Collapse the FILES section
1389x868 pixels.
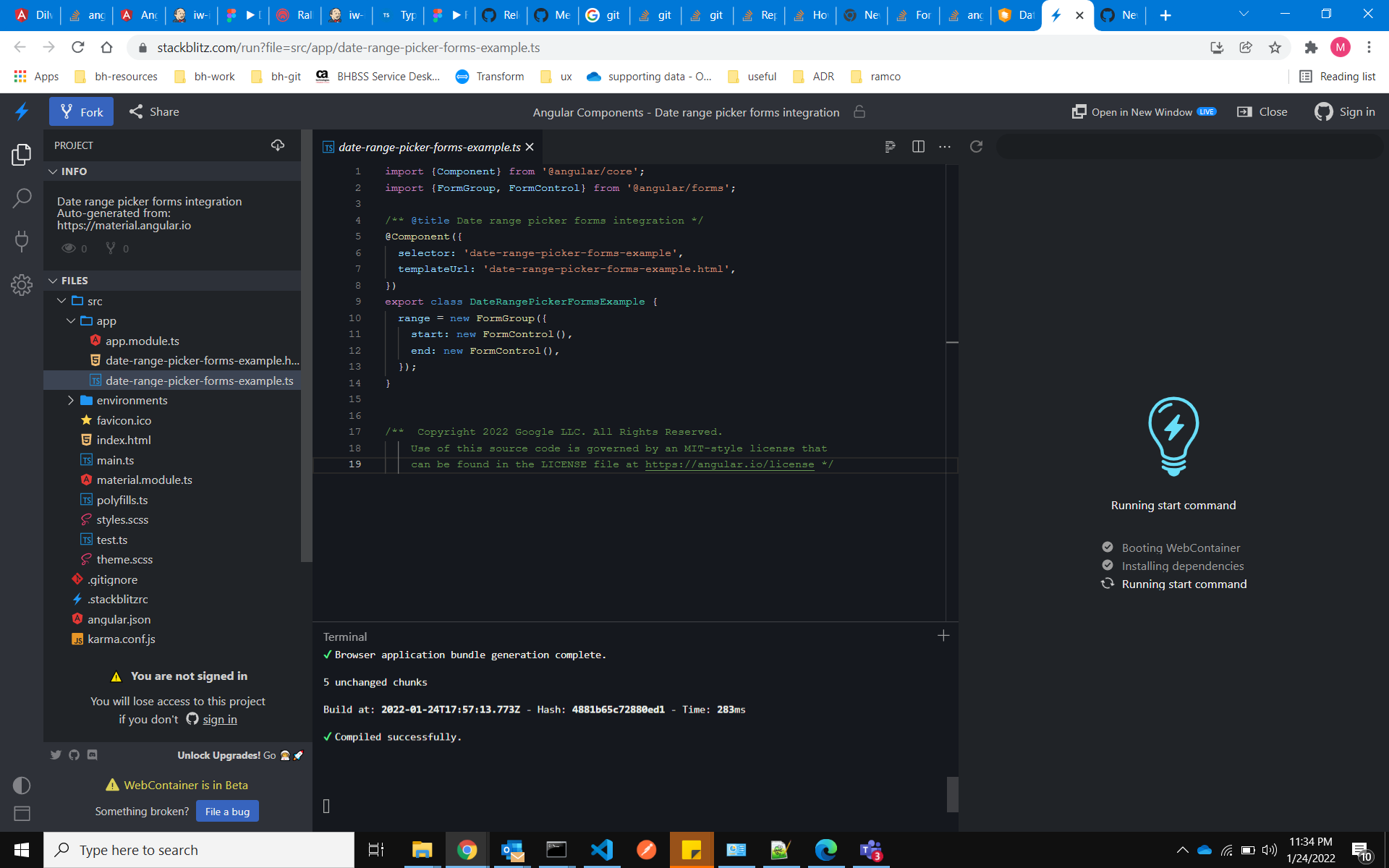[x=53, y=280]
